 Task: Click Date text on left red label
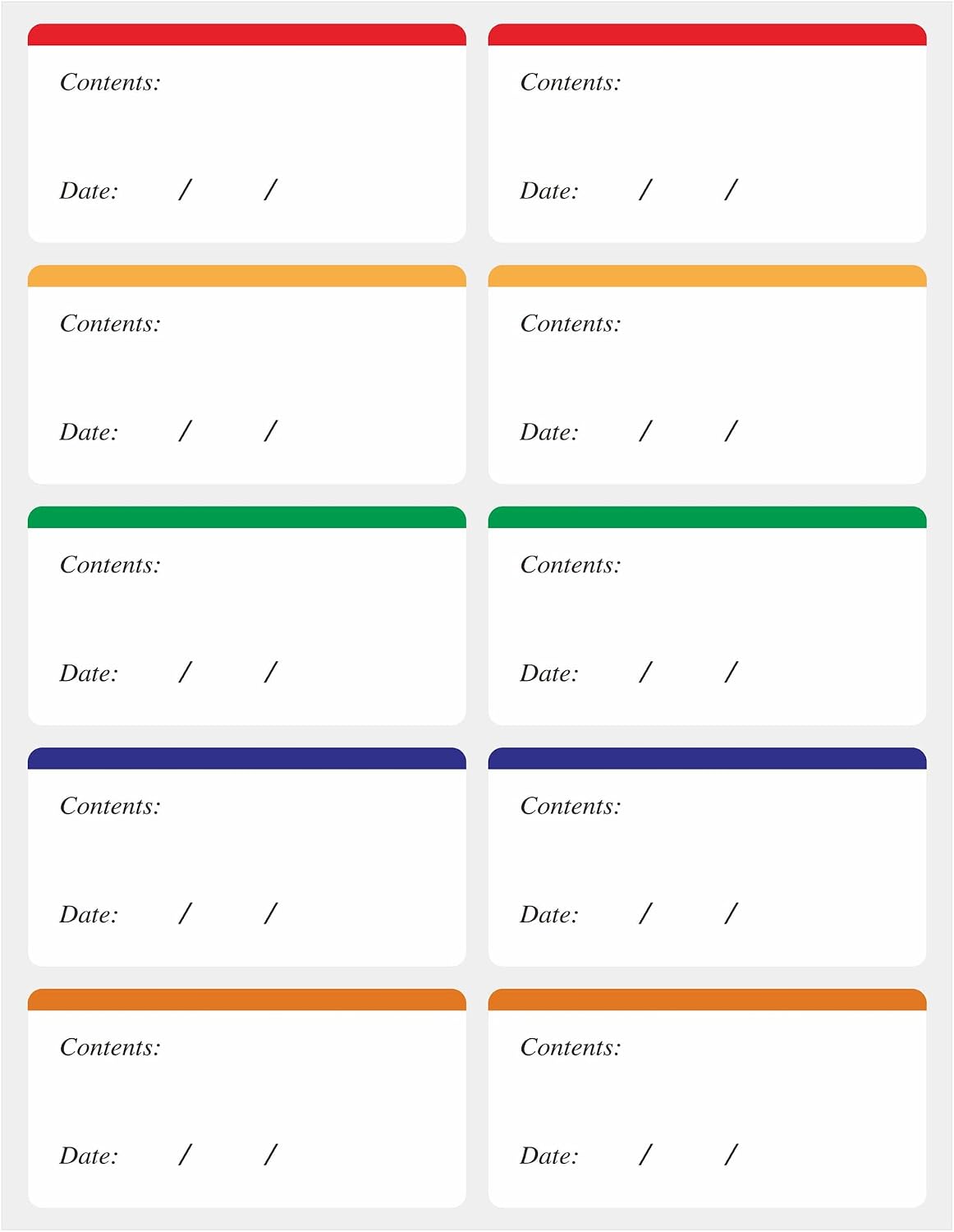click(x=89, y=191)
